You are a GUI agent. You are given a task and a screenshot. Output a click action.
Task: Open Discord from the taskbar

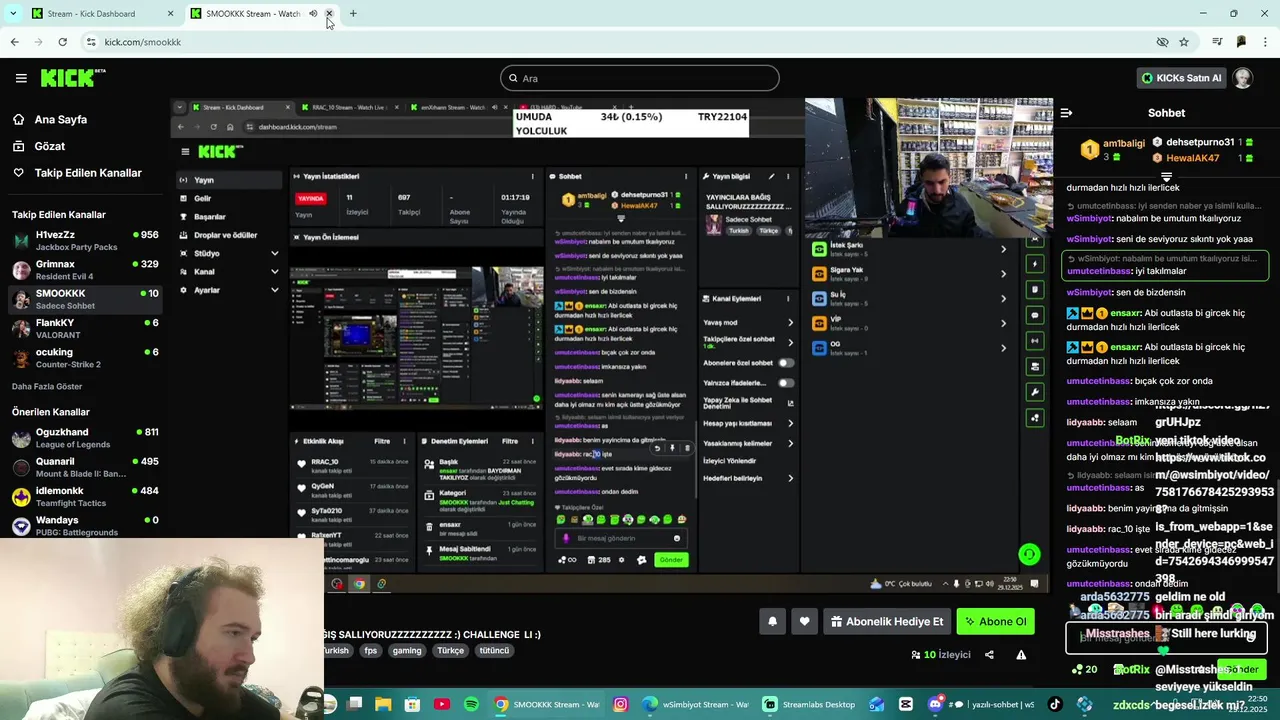(936, 704)
